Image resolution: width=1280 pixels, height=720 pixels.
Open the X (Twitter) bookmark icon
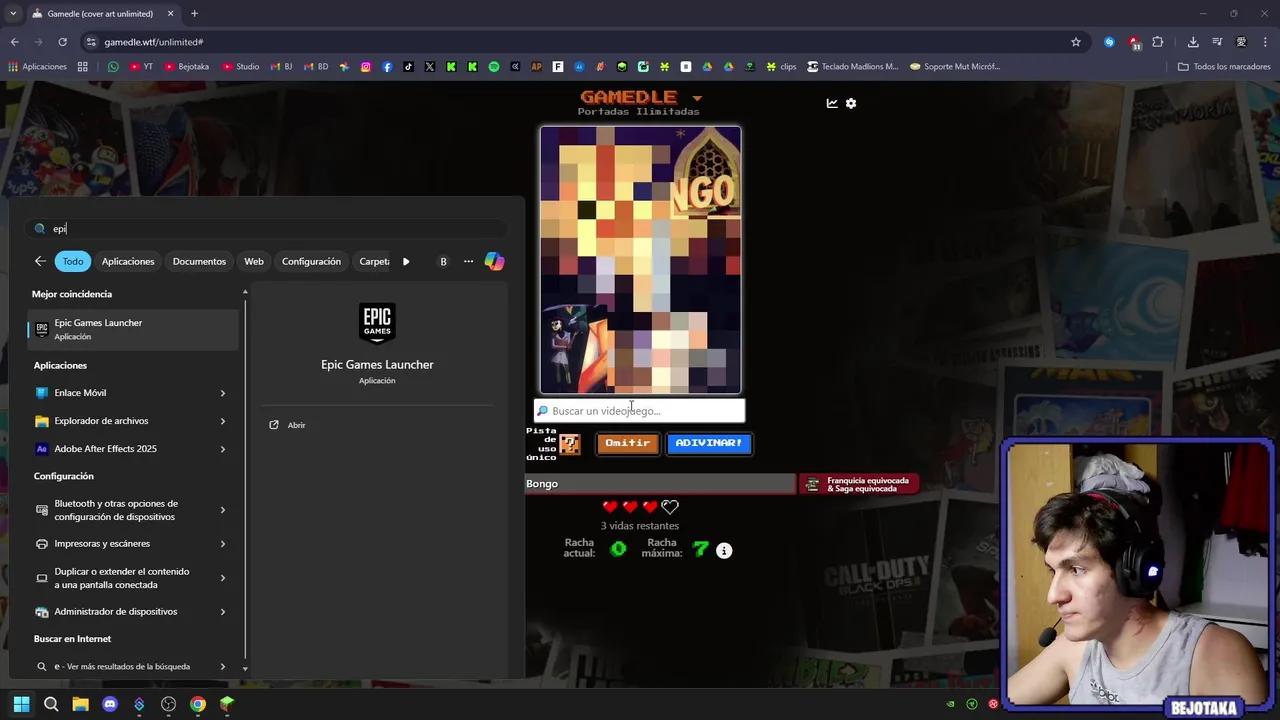[430, 67]
